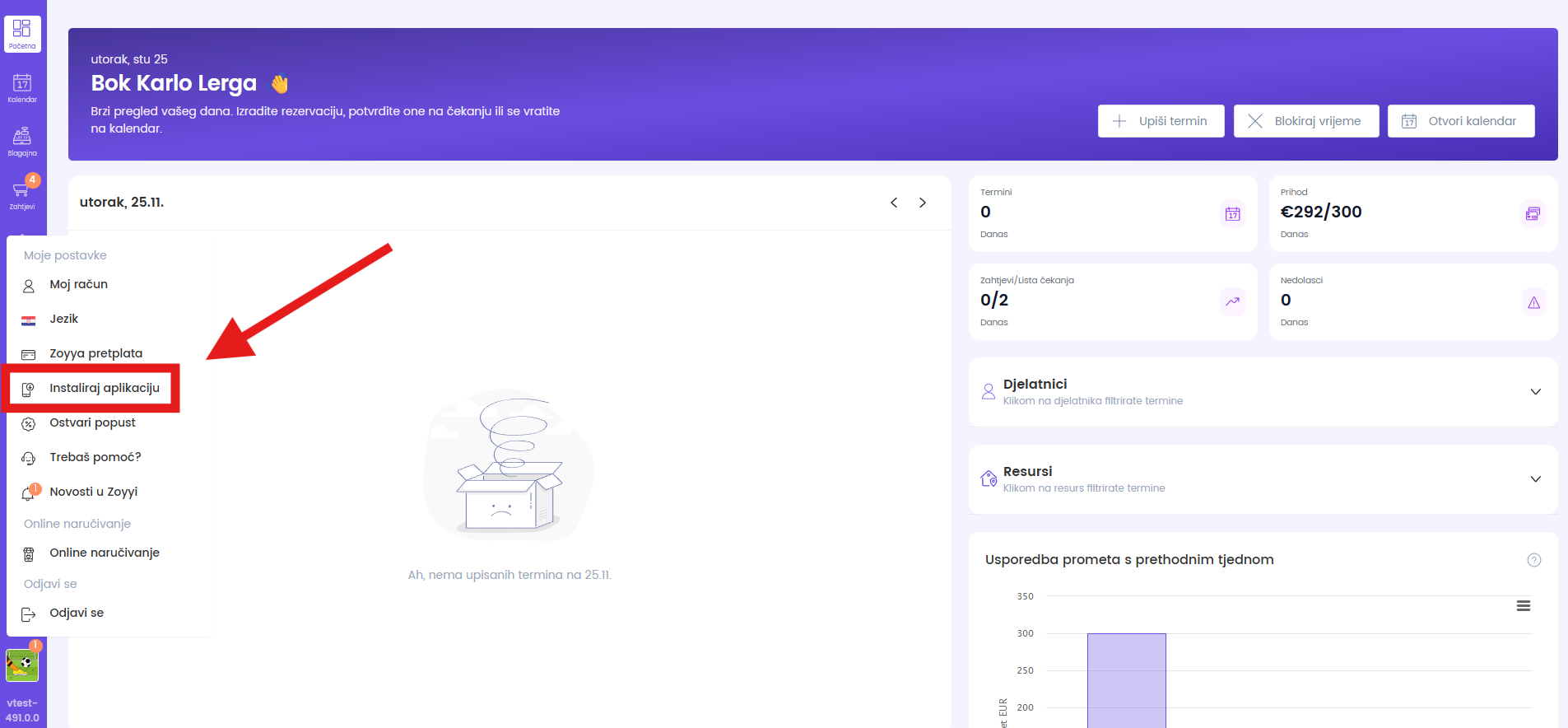Image resolution: width=1568 pixels, height=728 pixels.
Task: Open Zahtjevi requests with badge
Action: coord(22,194)
